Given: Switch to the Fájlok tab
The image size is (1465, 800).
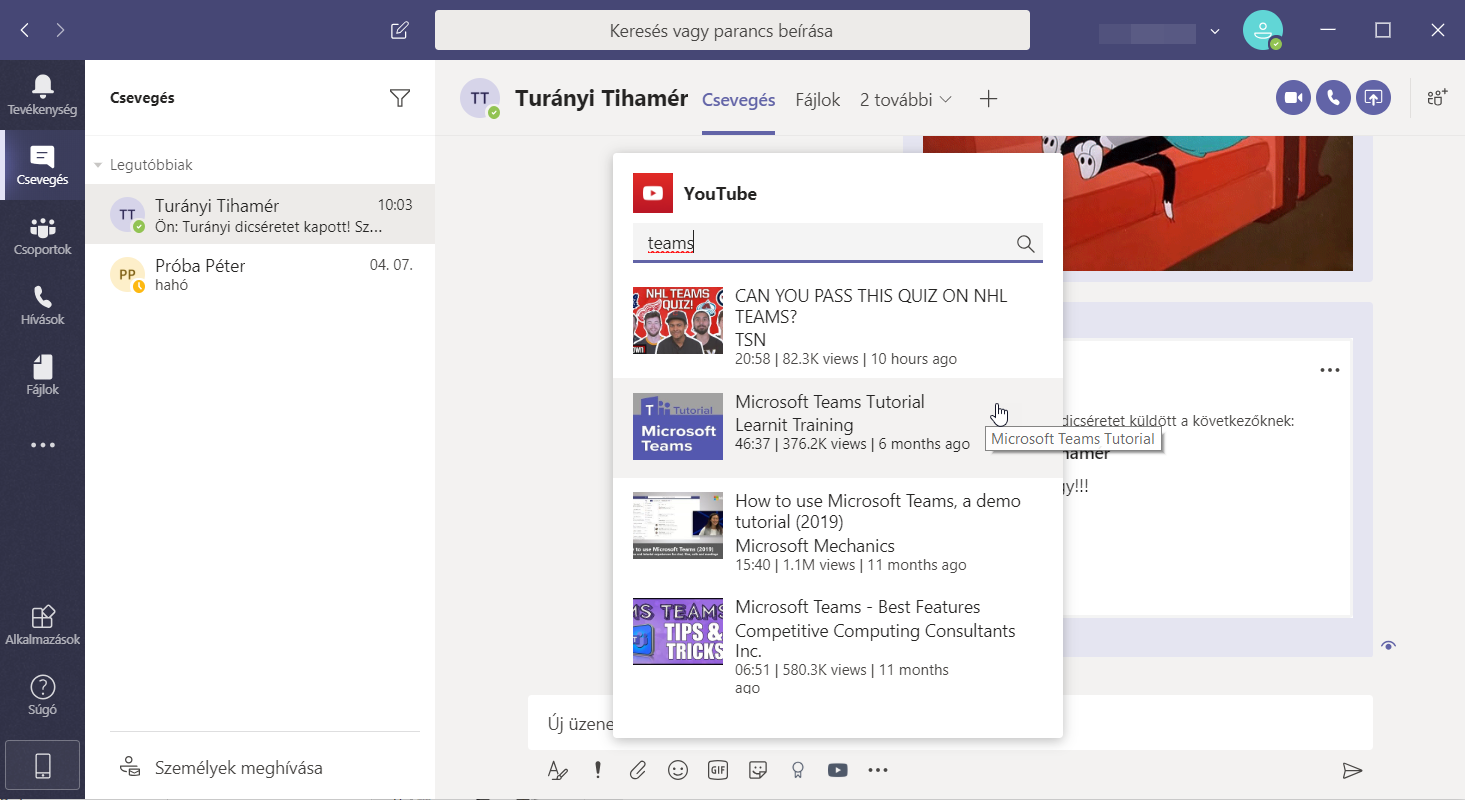Looking at the screenshot, I should (817, 100).
